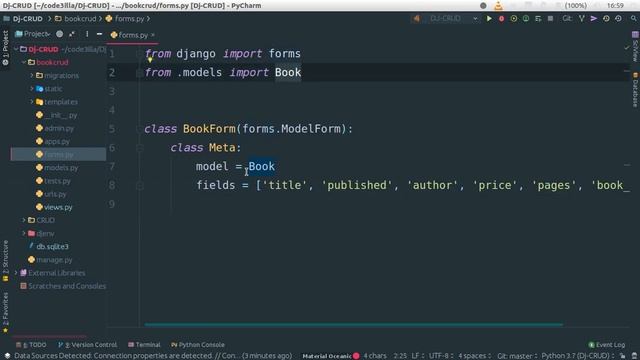
Task: Open urls.py in the project tree
Action: click(51, 194)
